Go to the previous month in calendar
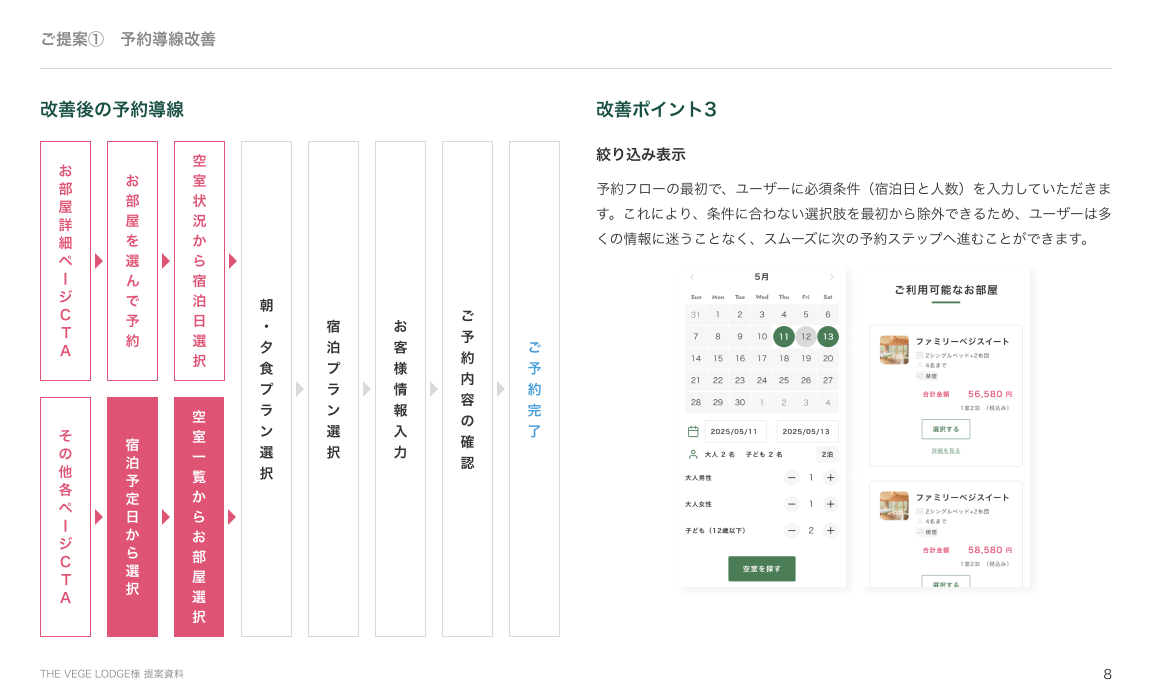 click(692, 277)
